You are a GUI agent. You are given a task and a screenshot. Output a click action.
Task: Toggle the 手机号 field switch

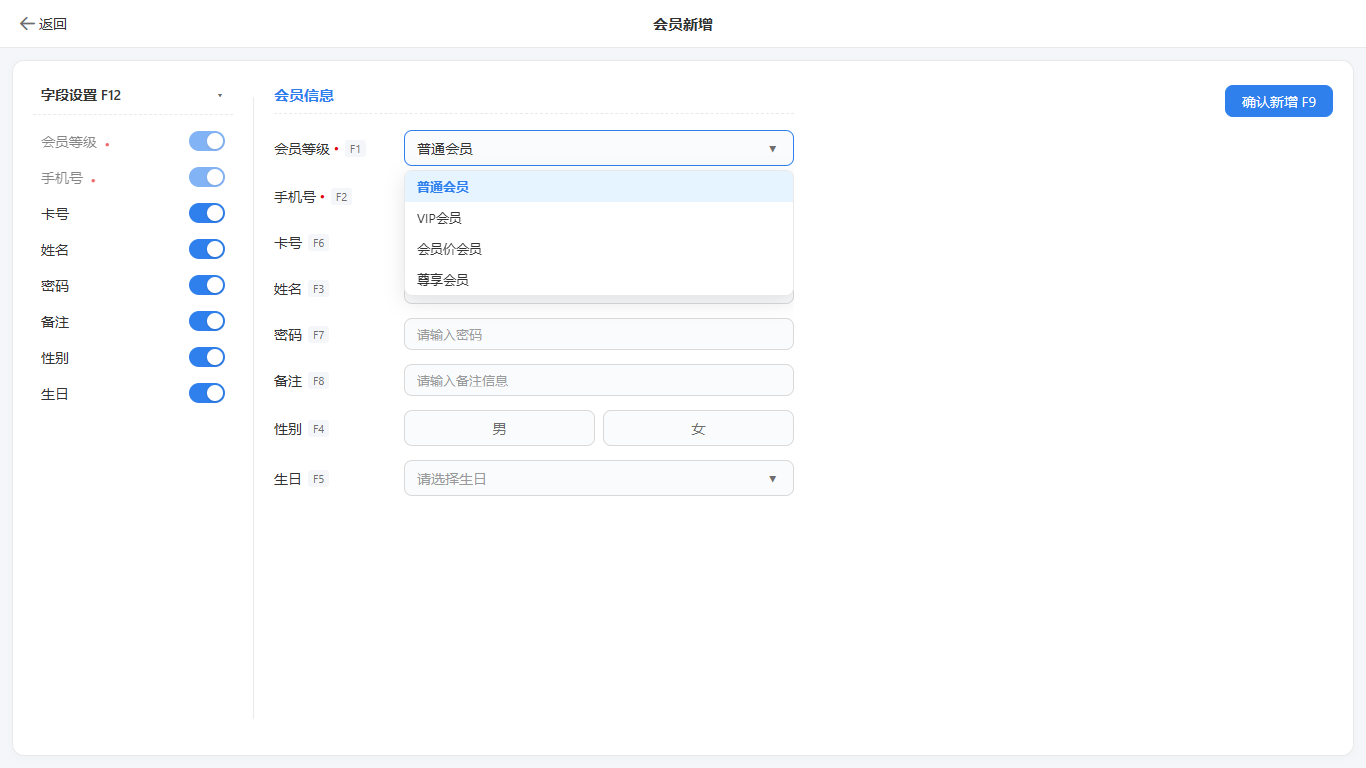tap(207, 177)
